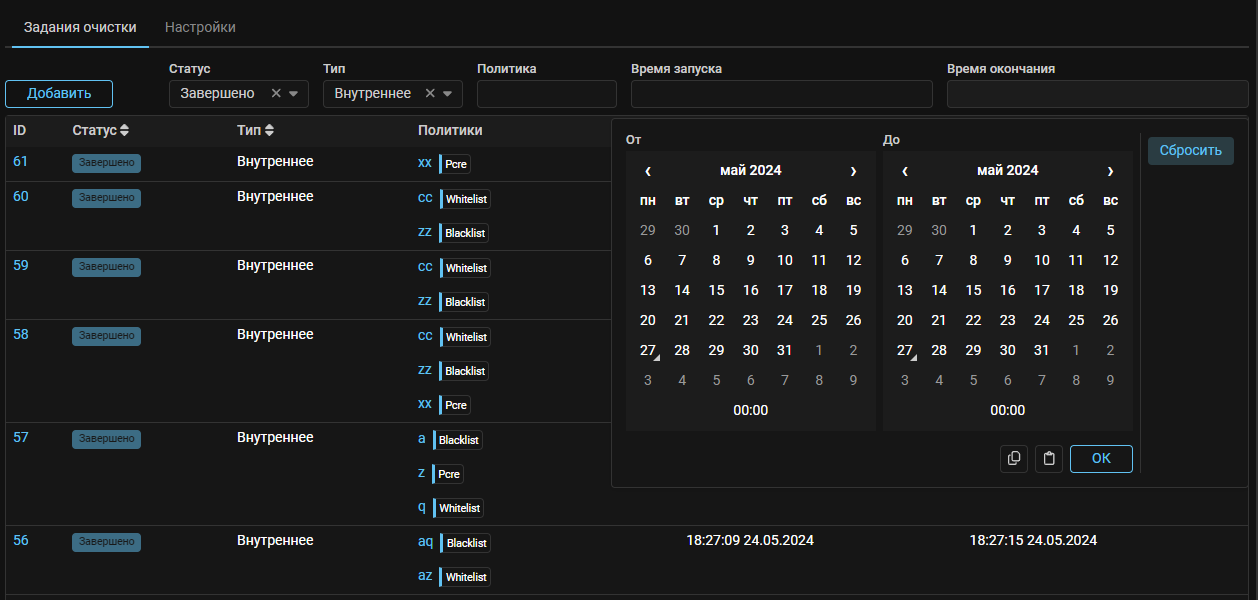Click the paste date range icon
The height and width of the screenshot is (600, 1258).
[x=1048, y=459]
